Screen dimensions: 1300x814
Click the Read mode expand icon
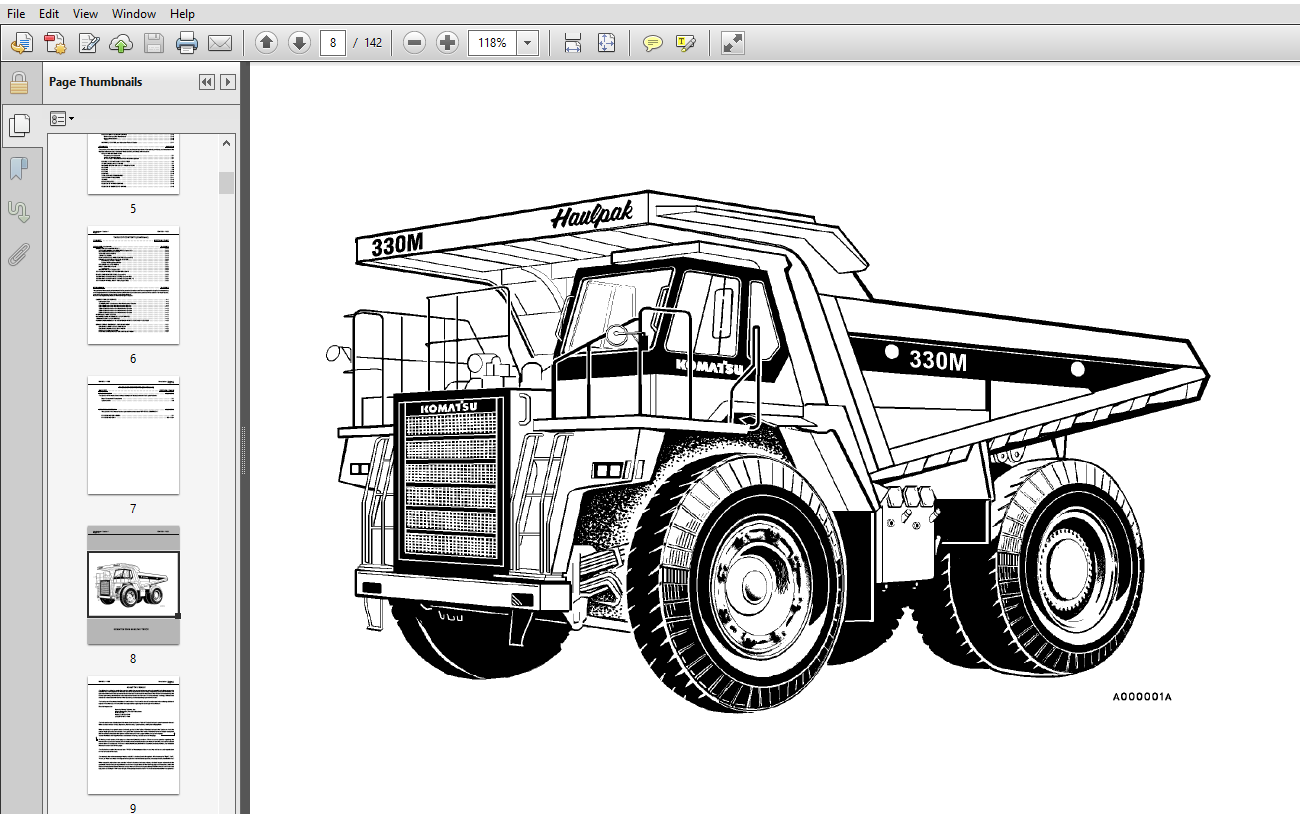[x=732, y=43]
